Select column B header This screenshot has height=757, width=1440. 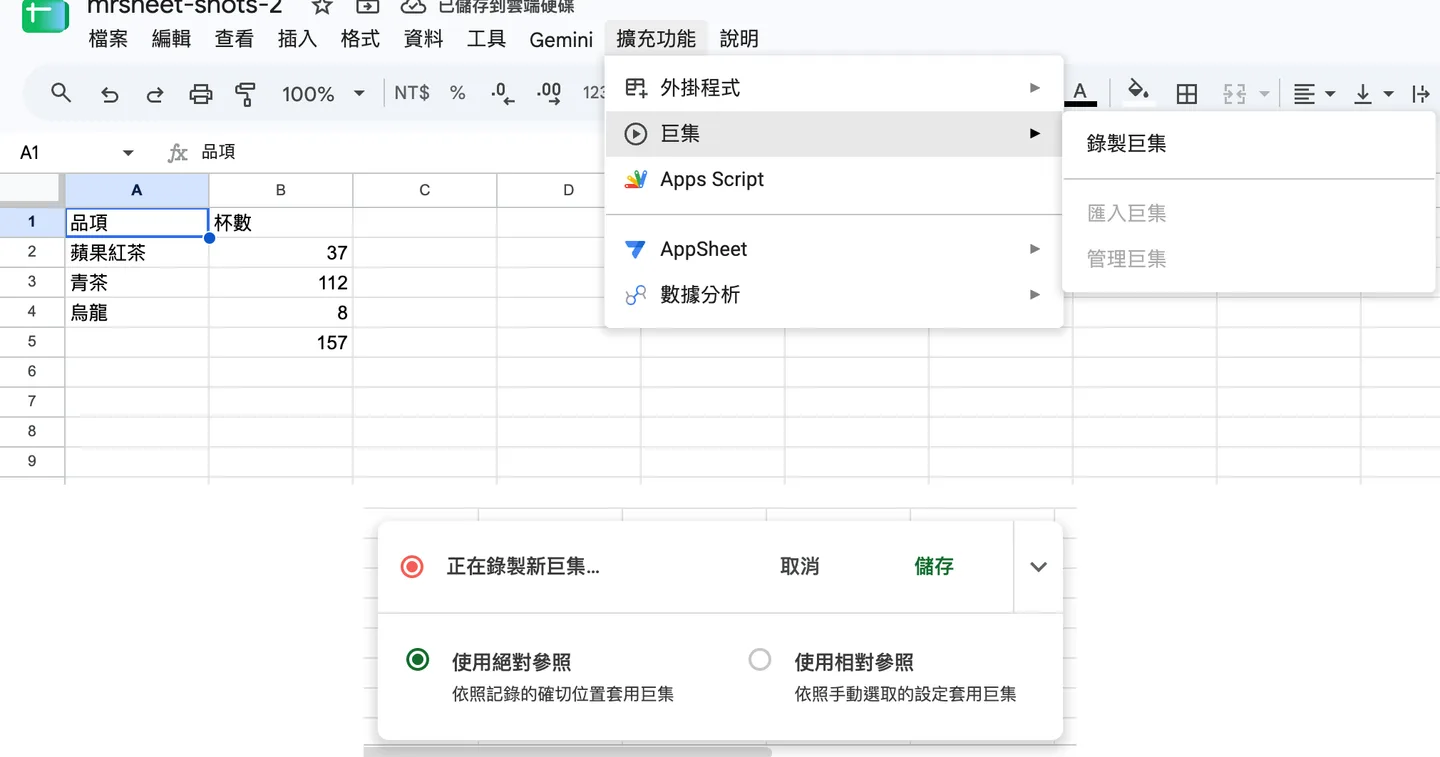tap(281, 190)
